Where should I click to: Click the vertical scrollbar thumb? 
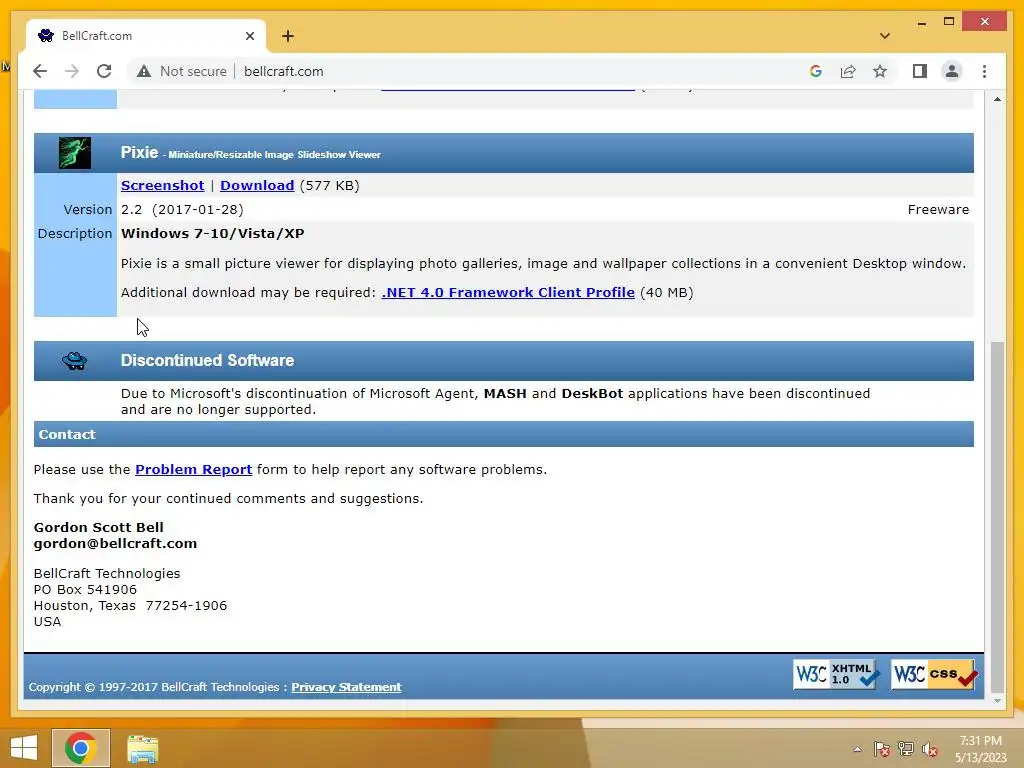click(997, 517)
